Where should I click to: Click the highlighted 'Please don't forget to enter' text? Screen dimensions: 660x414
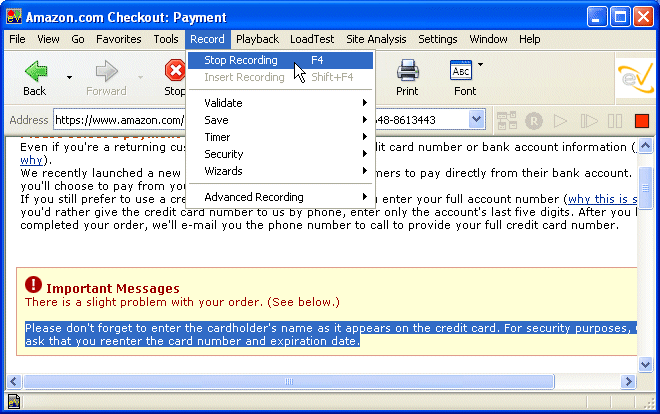coord(331,334)
